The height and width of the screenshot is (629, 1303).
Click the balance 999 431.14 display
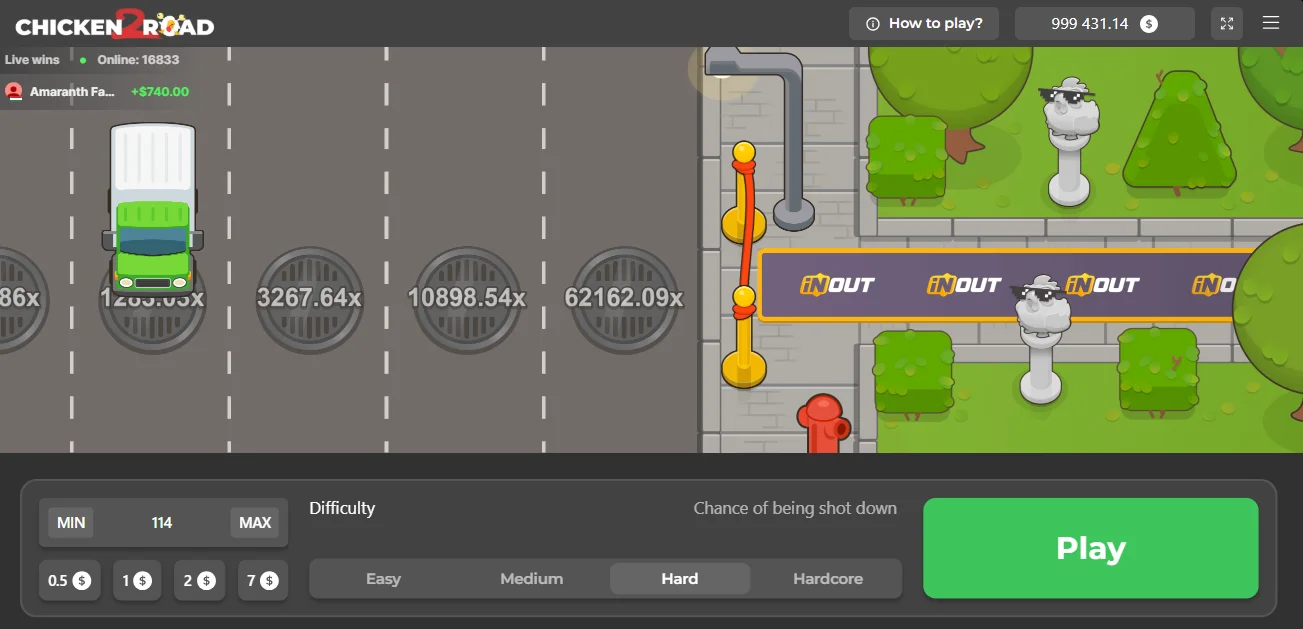(1104, 23)
